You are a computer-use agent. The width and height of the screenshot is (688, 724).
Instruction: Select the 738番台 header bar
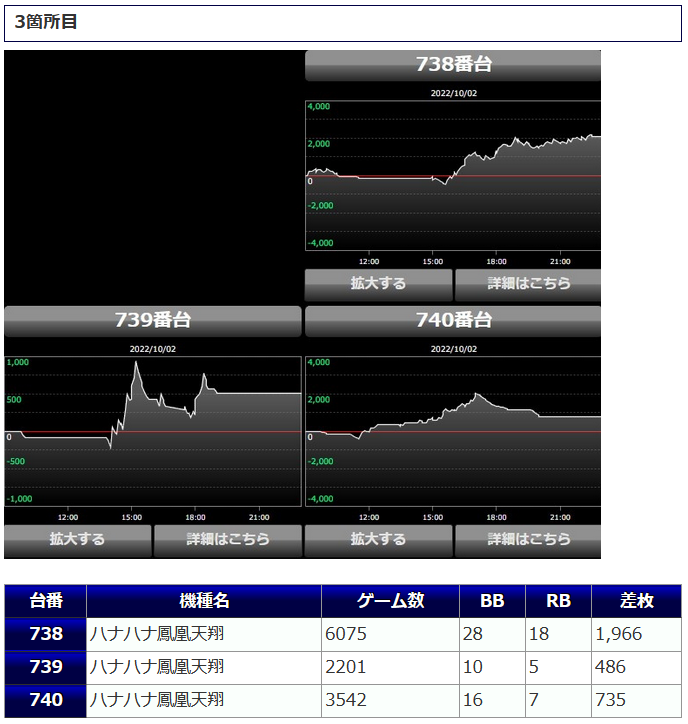(453, 66)
